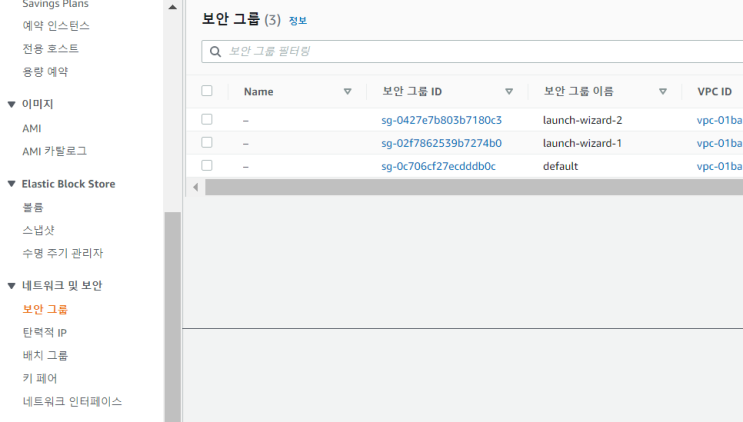The height and width of the screenshot is (422, 743).
Task: Click the search magnifier icon in filter box
Action: (x=215, y=52)
